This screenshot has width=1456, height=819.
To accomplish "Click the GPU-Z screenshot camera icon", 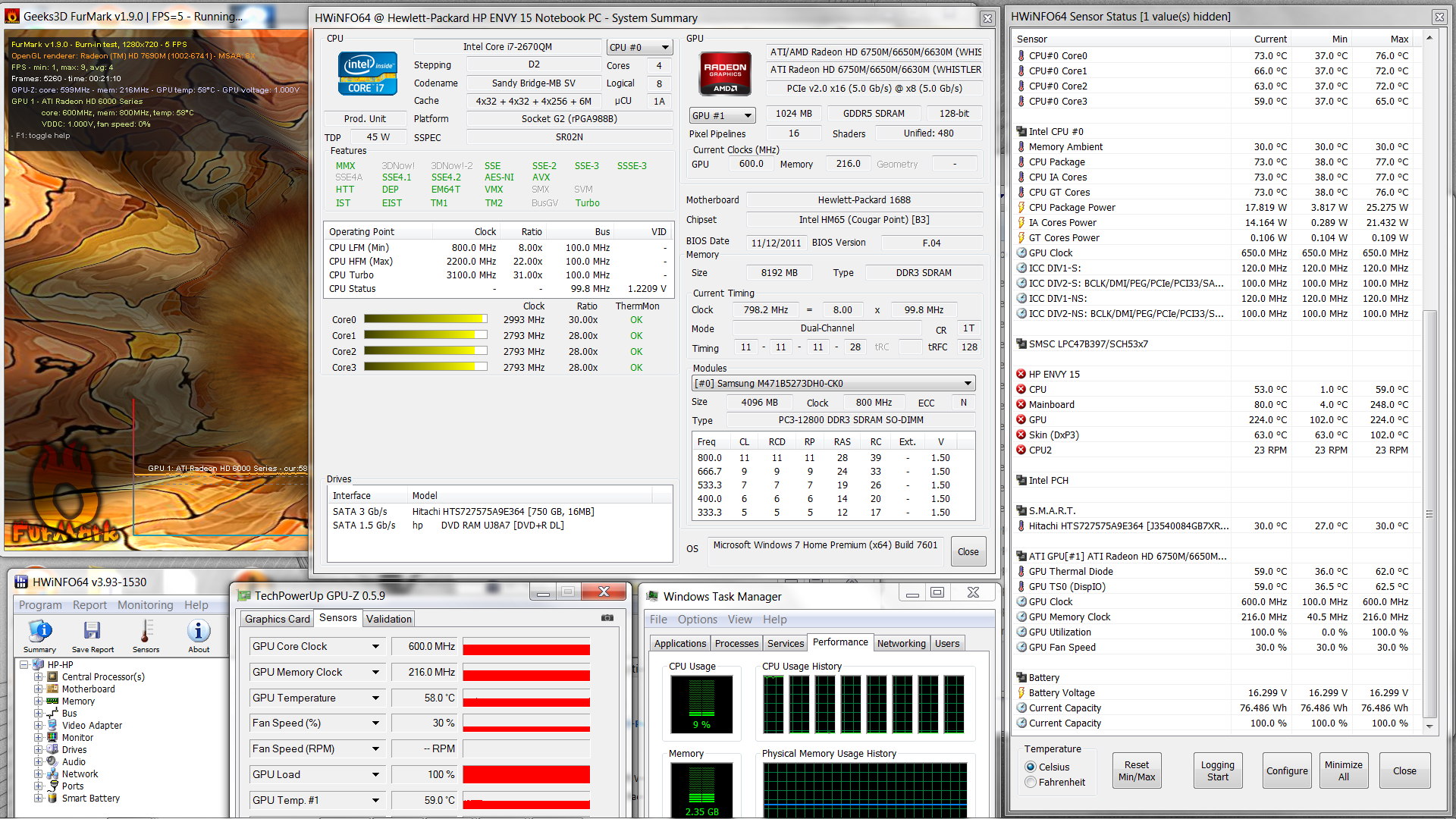I will (607, 618).
